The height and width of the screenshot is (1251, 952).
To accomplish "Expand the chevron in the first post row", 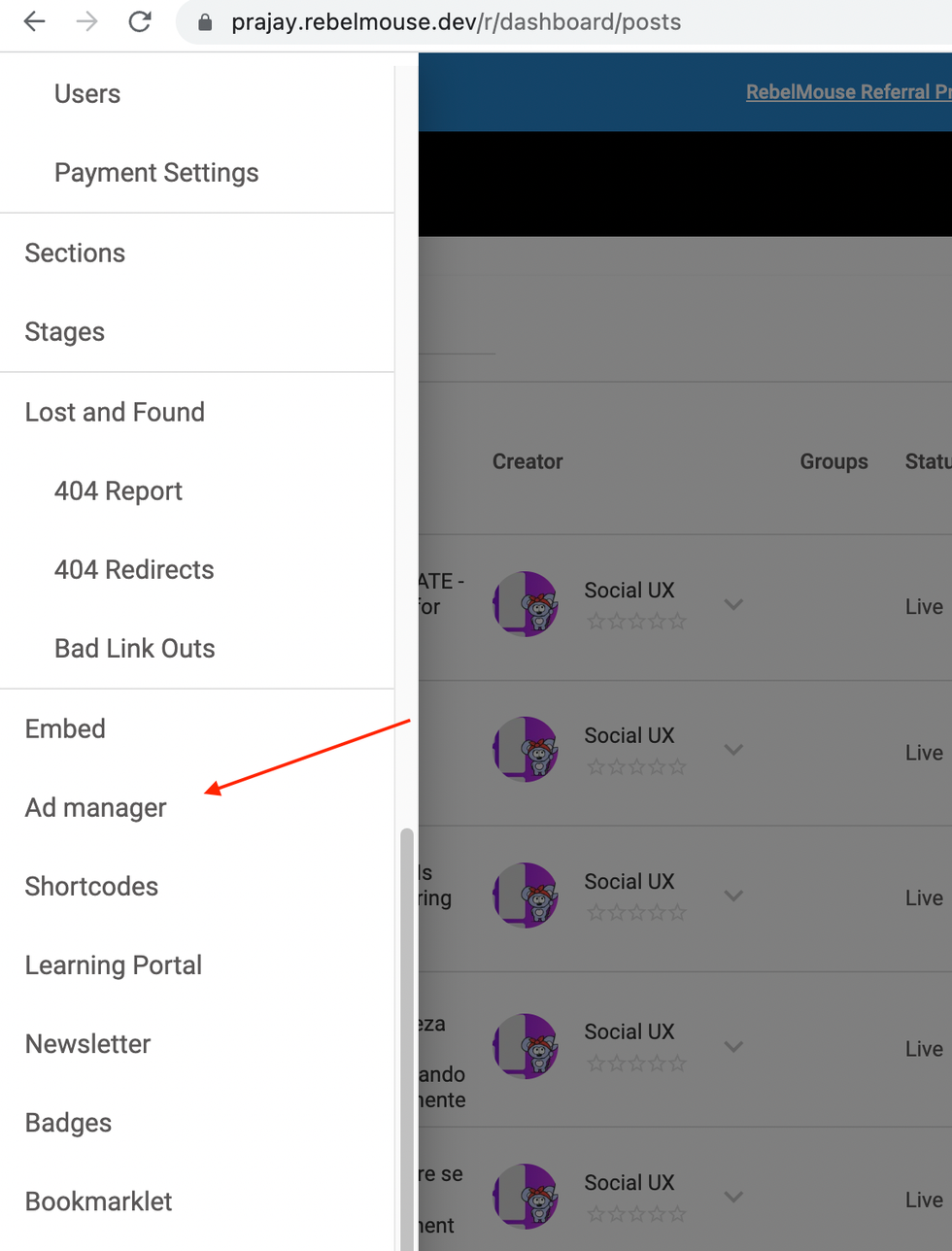I will click(733, 604).
